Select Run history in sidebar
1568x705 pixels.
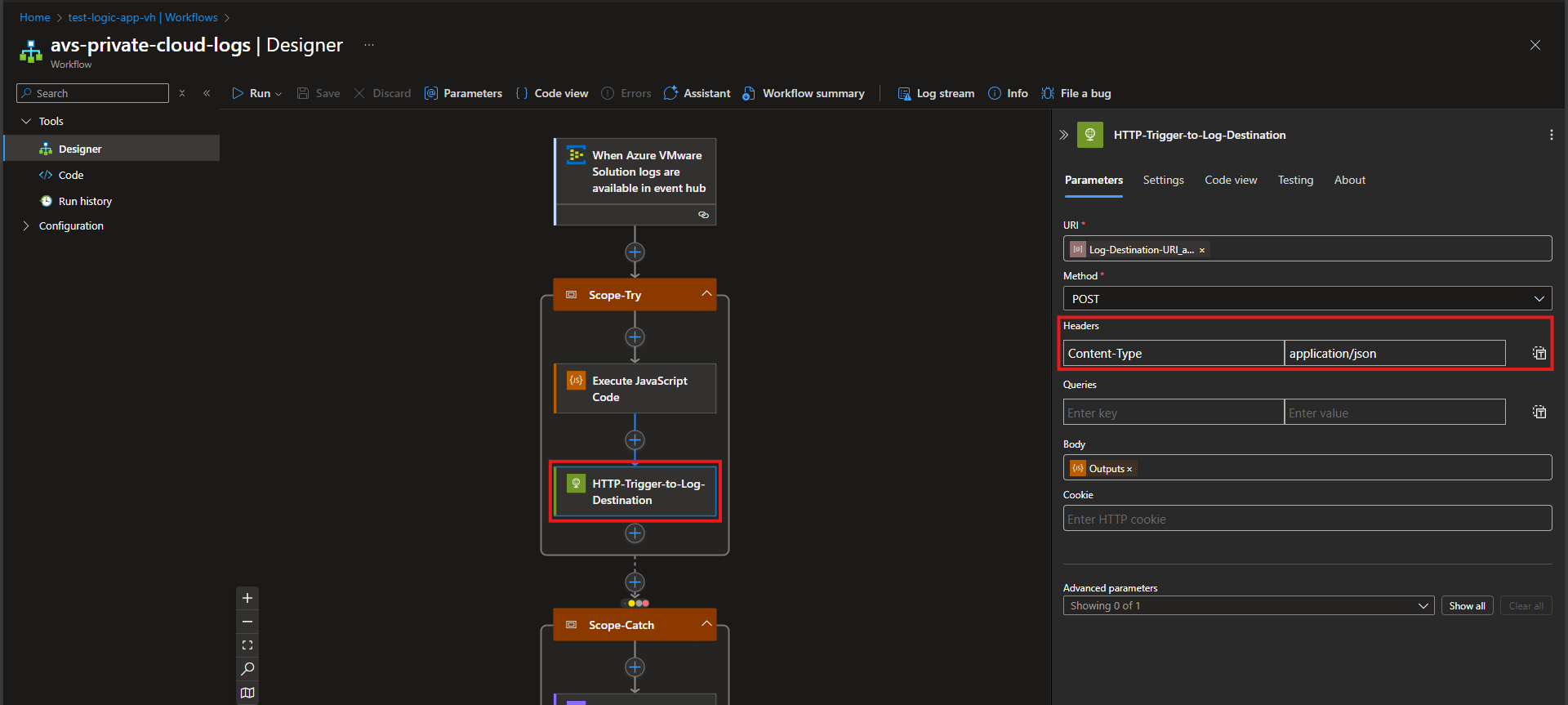(x=85, y=201)
